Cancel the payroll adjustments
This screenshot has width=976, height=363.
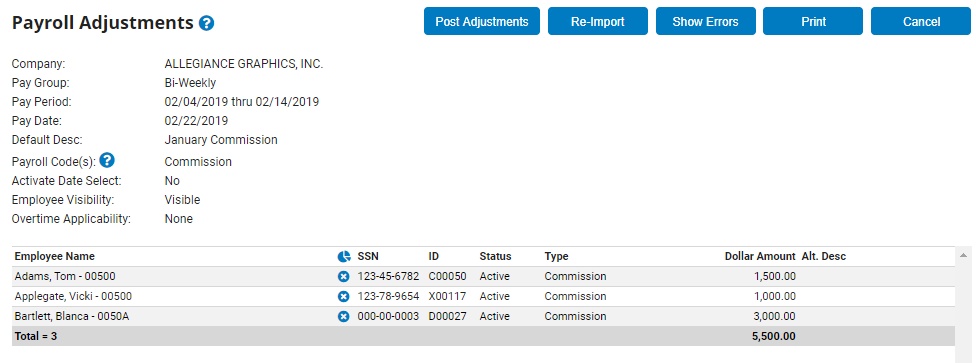tap(921, 21)
